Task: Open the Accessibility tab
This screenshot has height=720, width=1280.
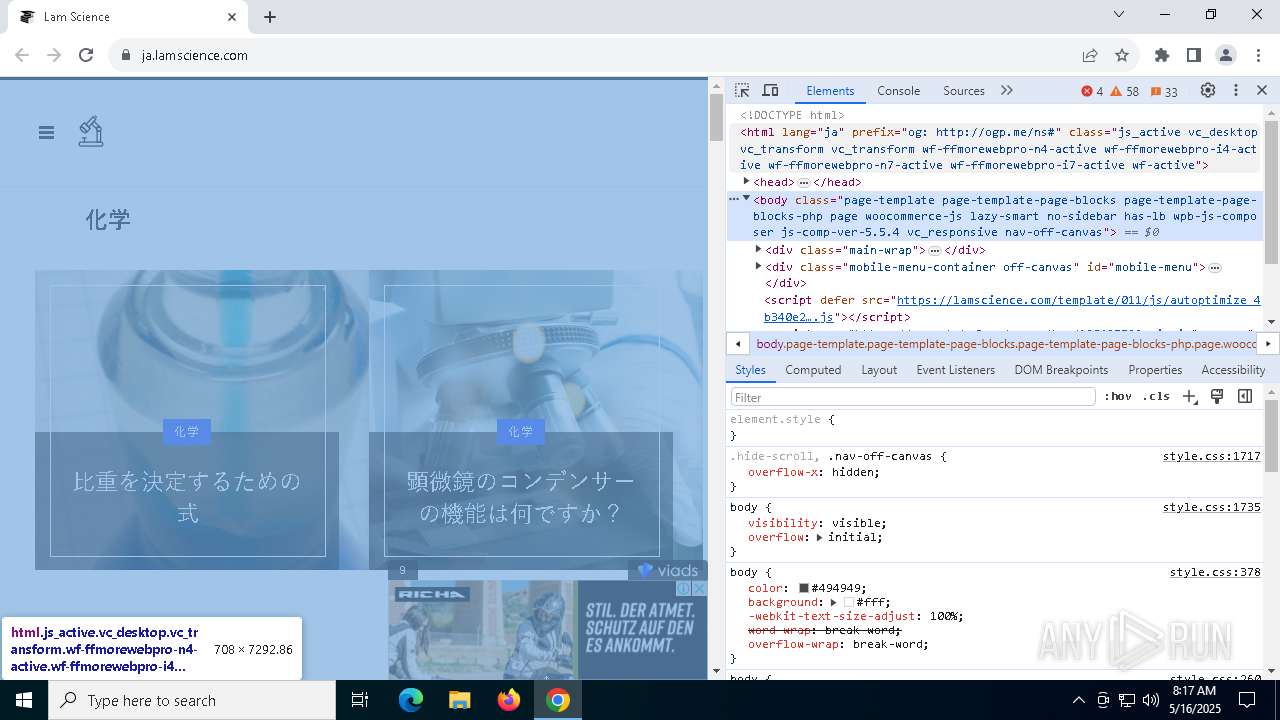Action: click(1233, 370)
